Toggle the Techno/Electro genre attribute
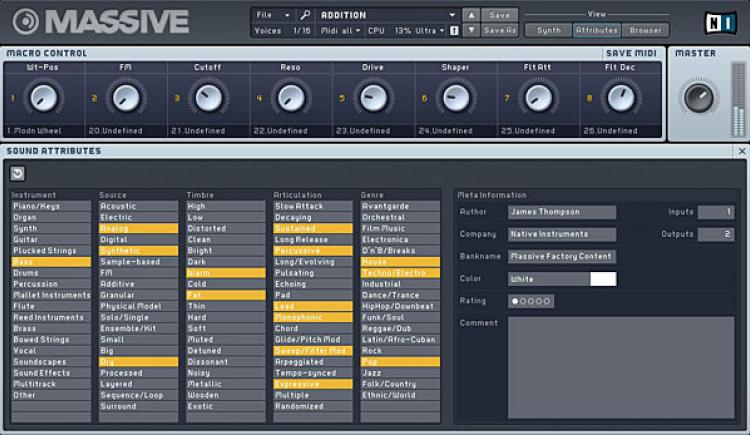The height and width of the screenshot is (435, 750). point(400,272)
